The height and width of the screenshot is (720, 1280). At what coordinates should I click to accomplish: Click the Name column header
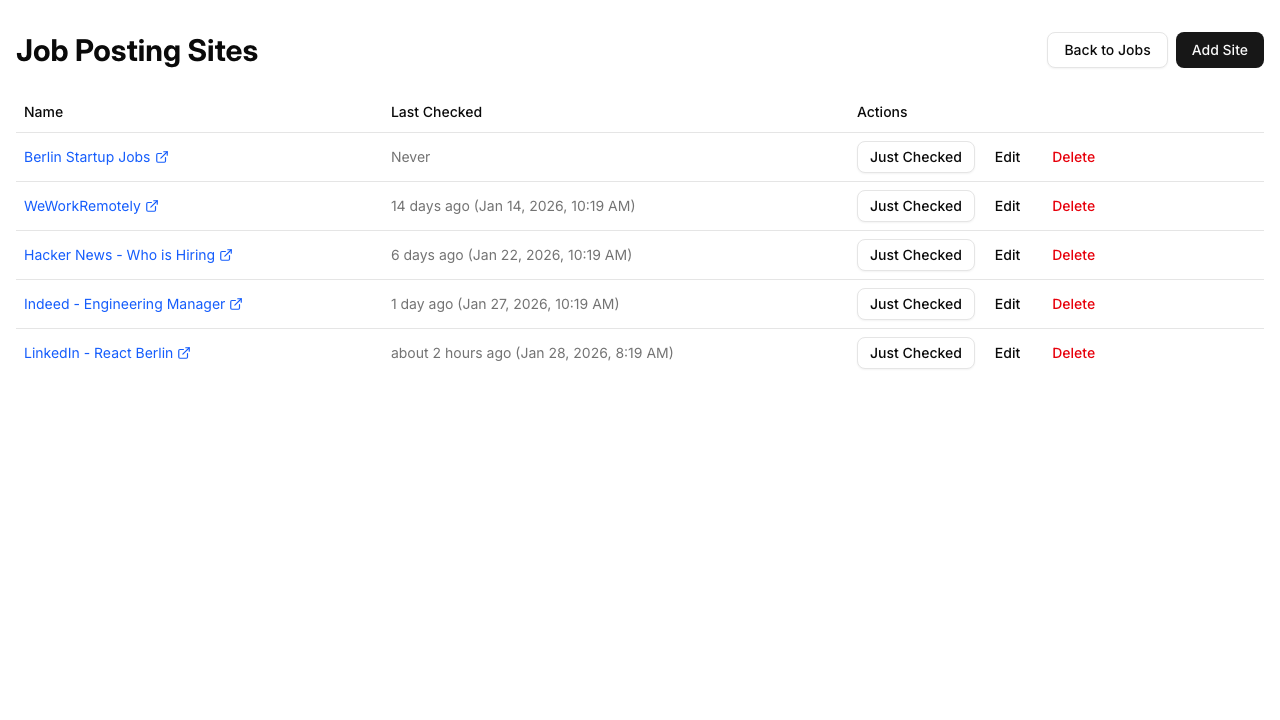click(43, 112)
